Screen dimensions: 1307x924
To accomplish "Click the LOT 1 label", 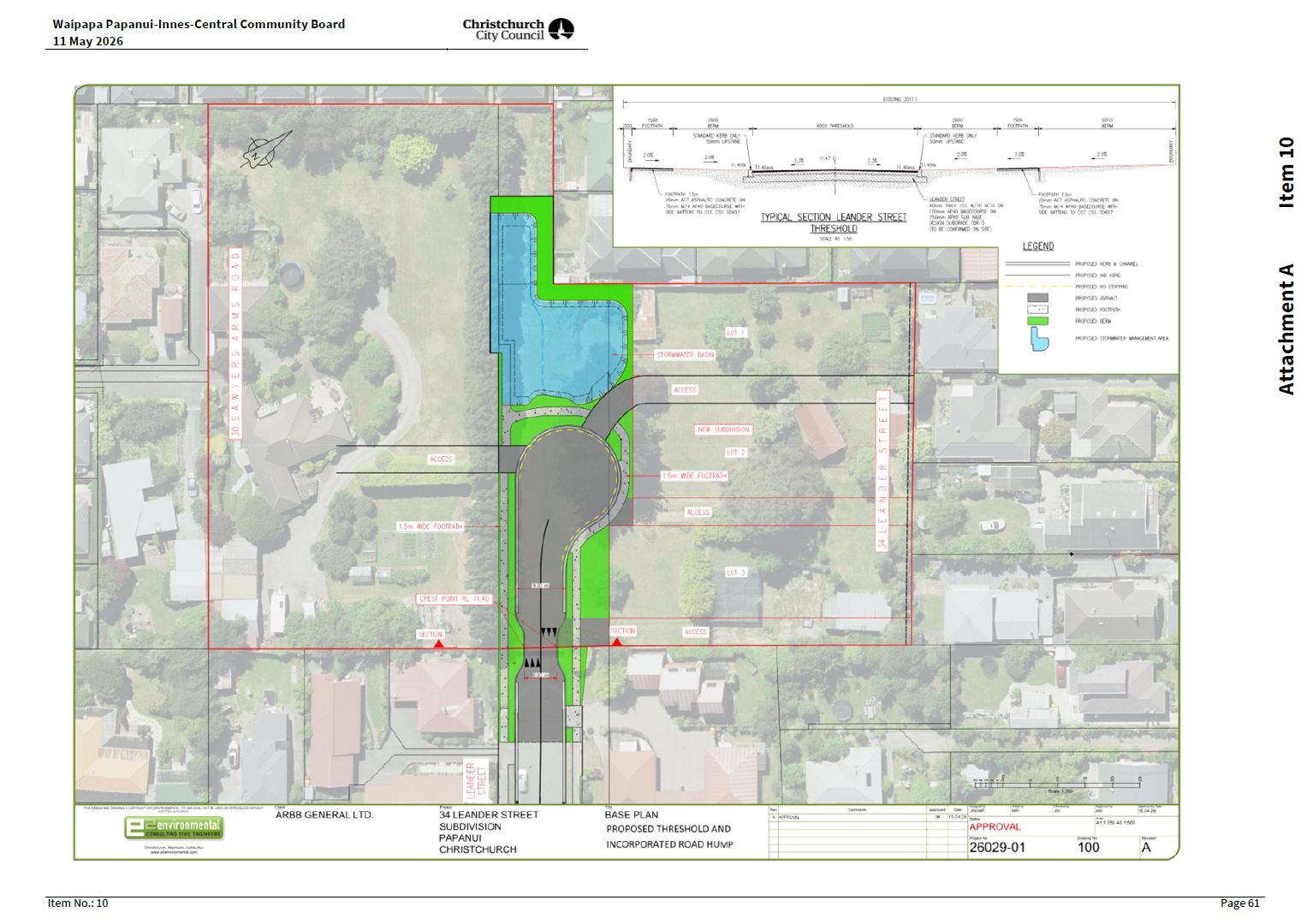I will click(736, 332).
